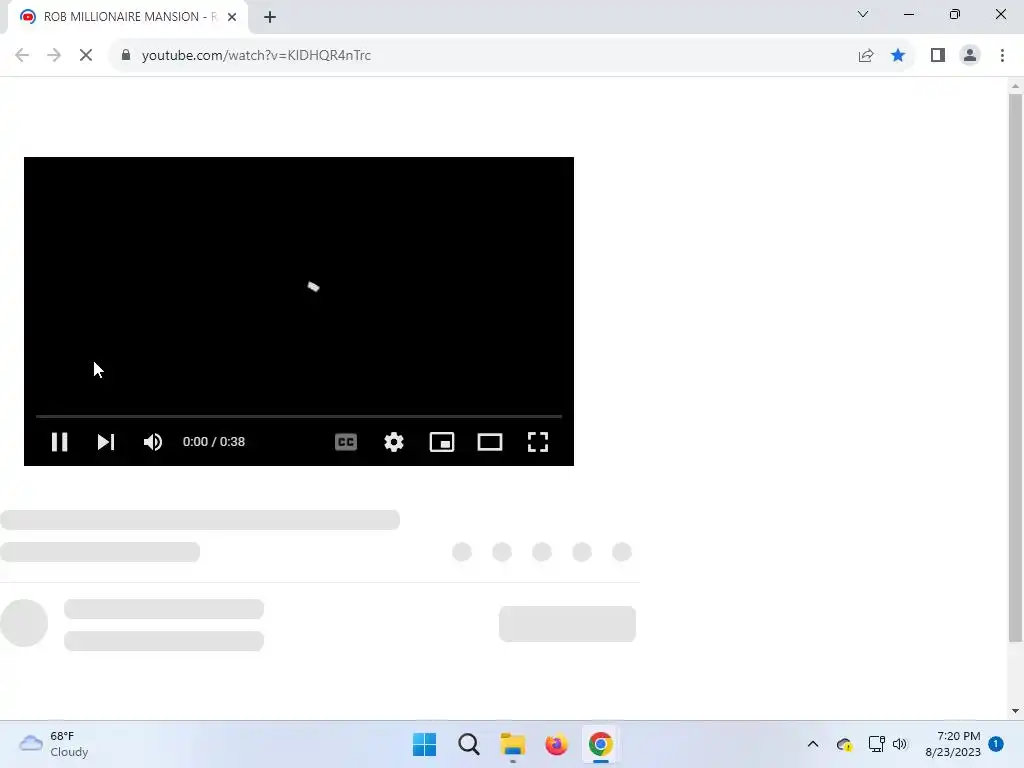Enable miniplayer mode
Image resolution: width=1024 pixels, height=768 pixels.
(442, 442)
